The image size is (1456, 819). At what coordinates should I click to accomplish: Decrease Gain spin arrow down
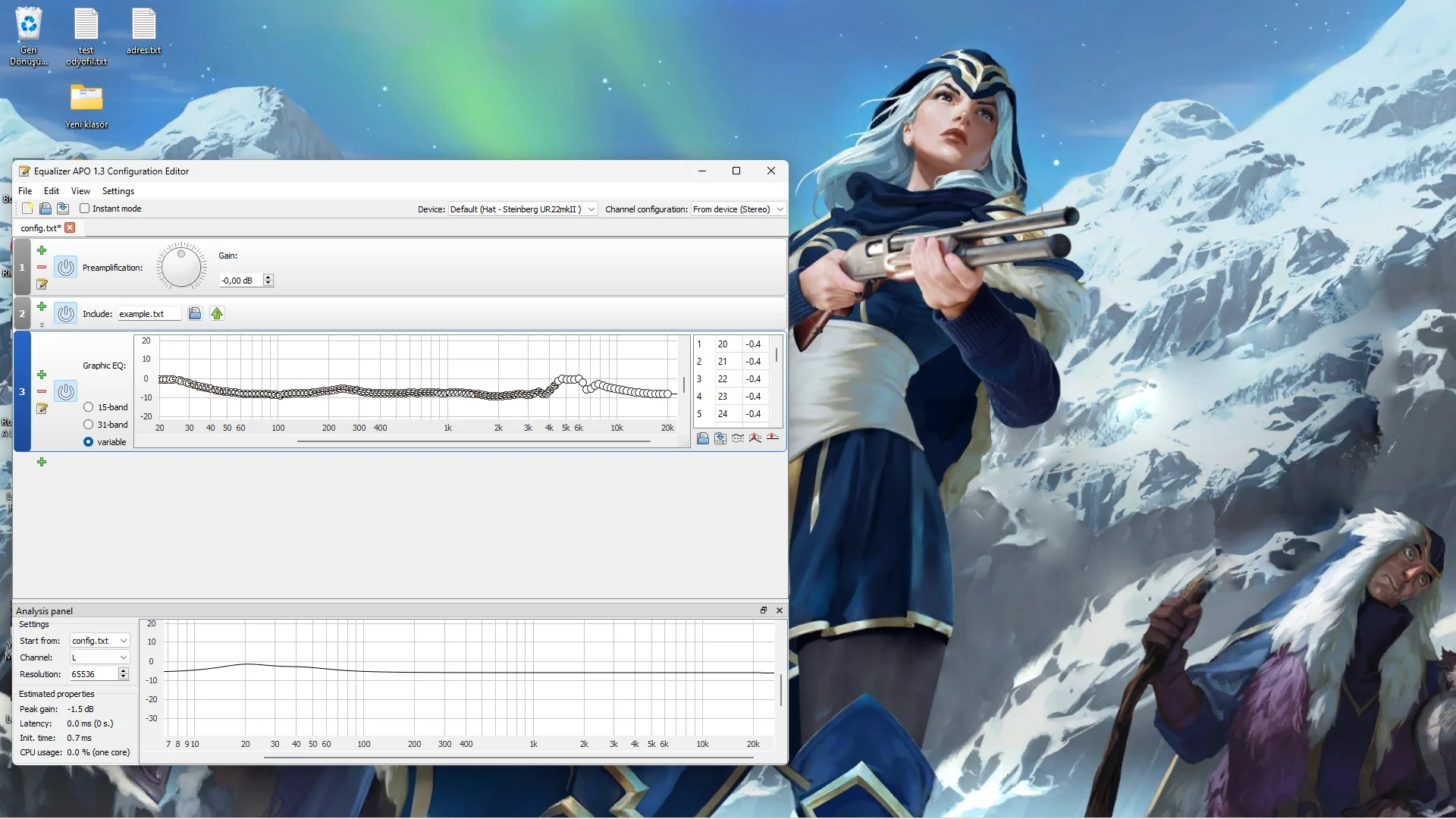pyautogui.click(x=268, y=284)
